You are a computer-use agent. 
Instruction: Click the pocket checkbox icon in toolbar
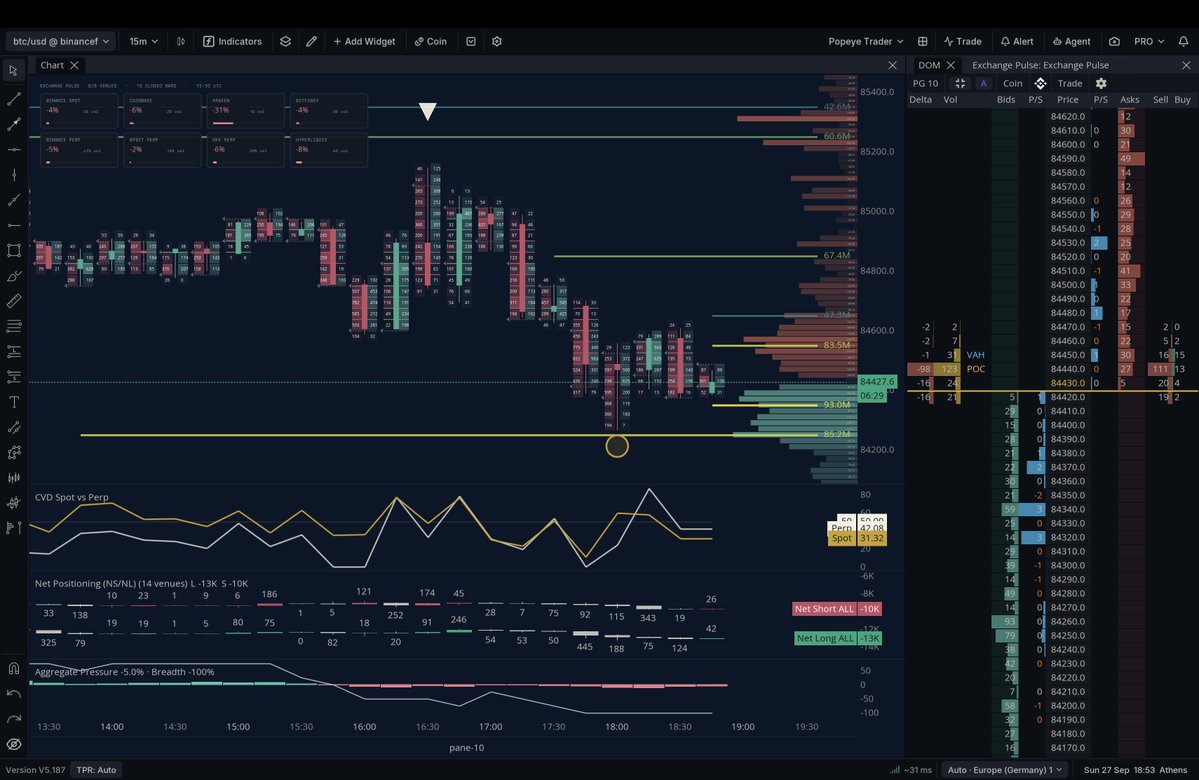tap(471, 41)
